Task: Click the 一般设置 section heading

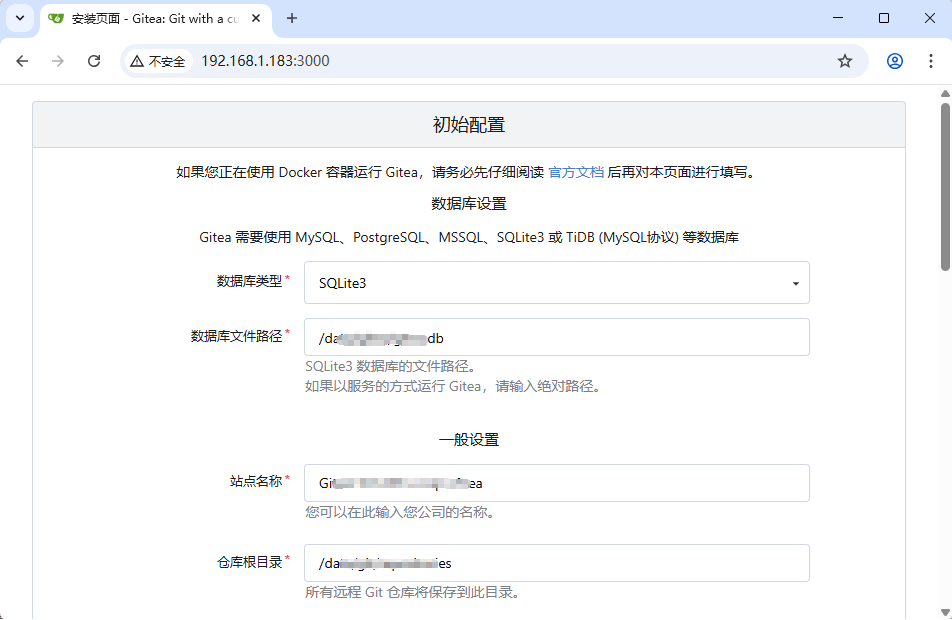Action: [x=469, y=440]
